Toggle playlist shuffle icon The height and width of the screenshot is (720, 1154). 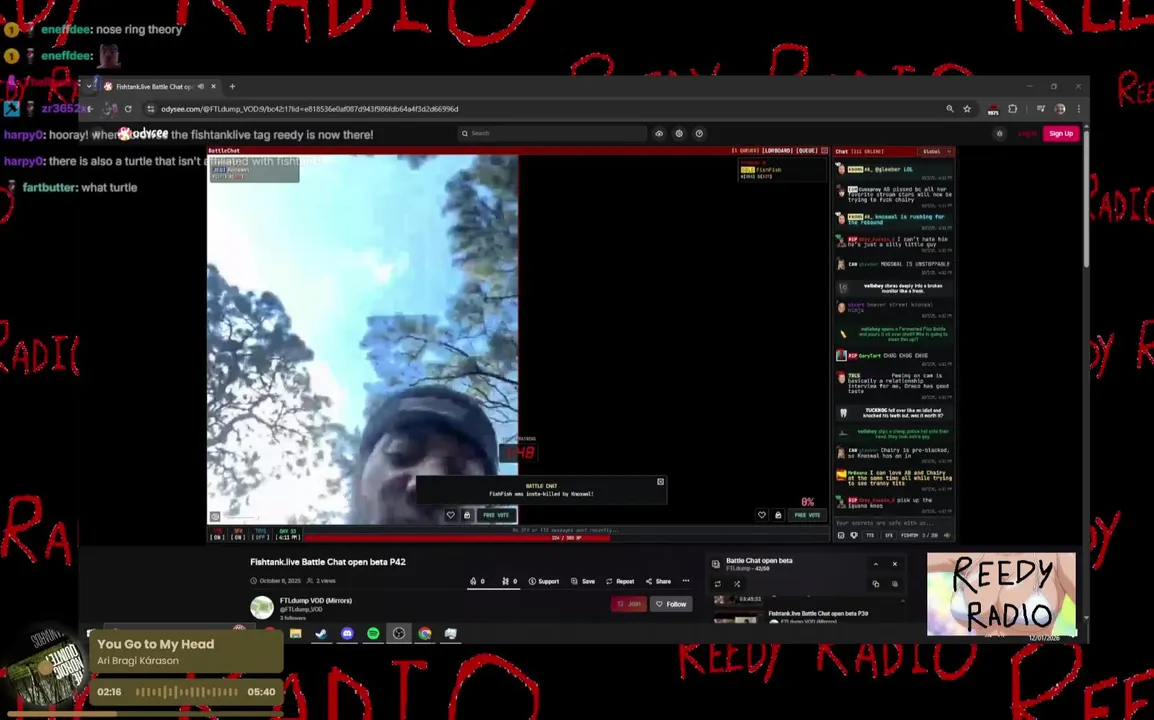pyautogui.click(x=737, y=584)
